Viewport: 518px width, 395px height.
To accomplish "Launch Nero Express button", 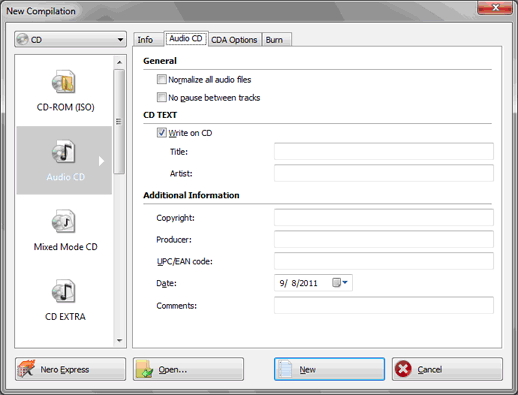I will tap(70, 369).
